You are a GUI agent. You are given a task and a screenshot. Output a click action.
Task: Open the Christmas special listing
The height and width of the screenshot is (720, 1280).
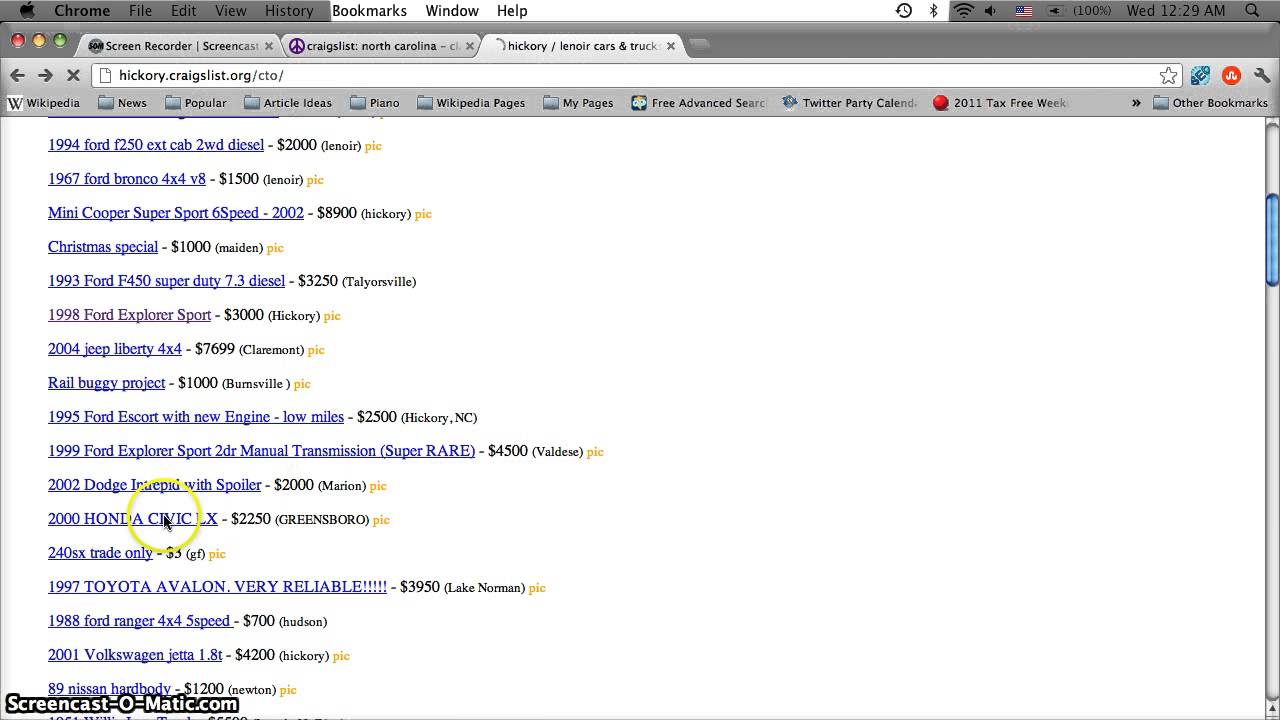click(103, 247)
